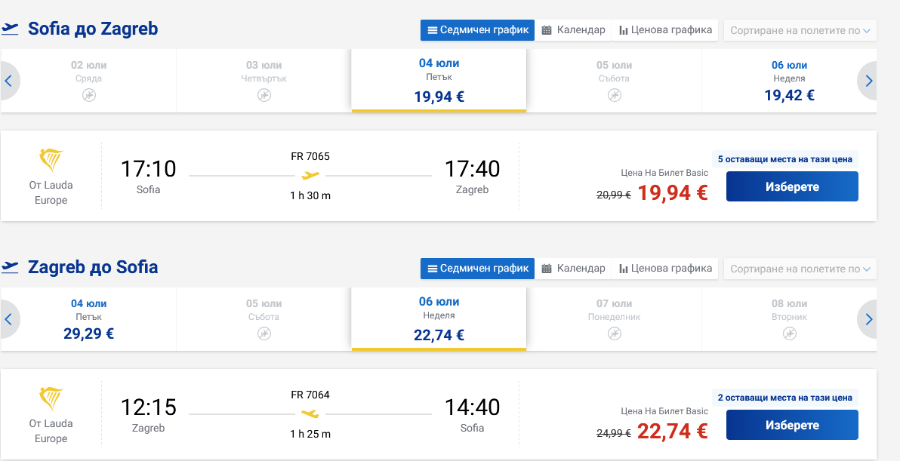
Task: Pick outbound date 06 юли for 19,42 €
Action: tap(789, 81)
